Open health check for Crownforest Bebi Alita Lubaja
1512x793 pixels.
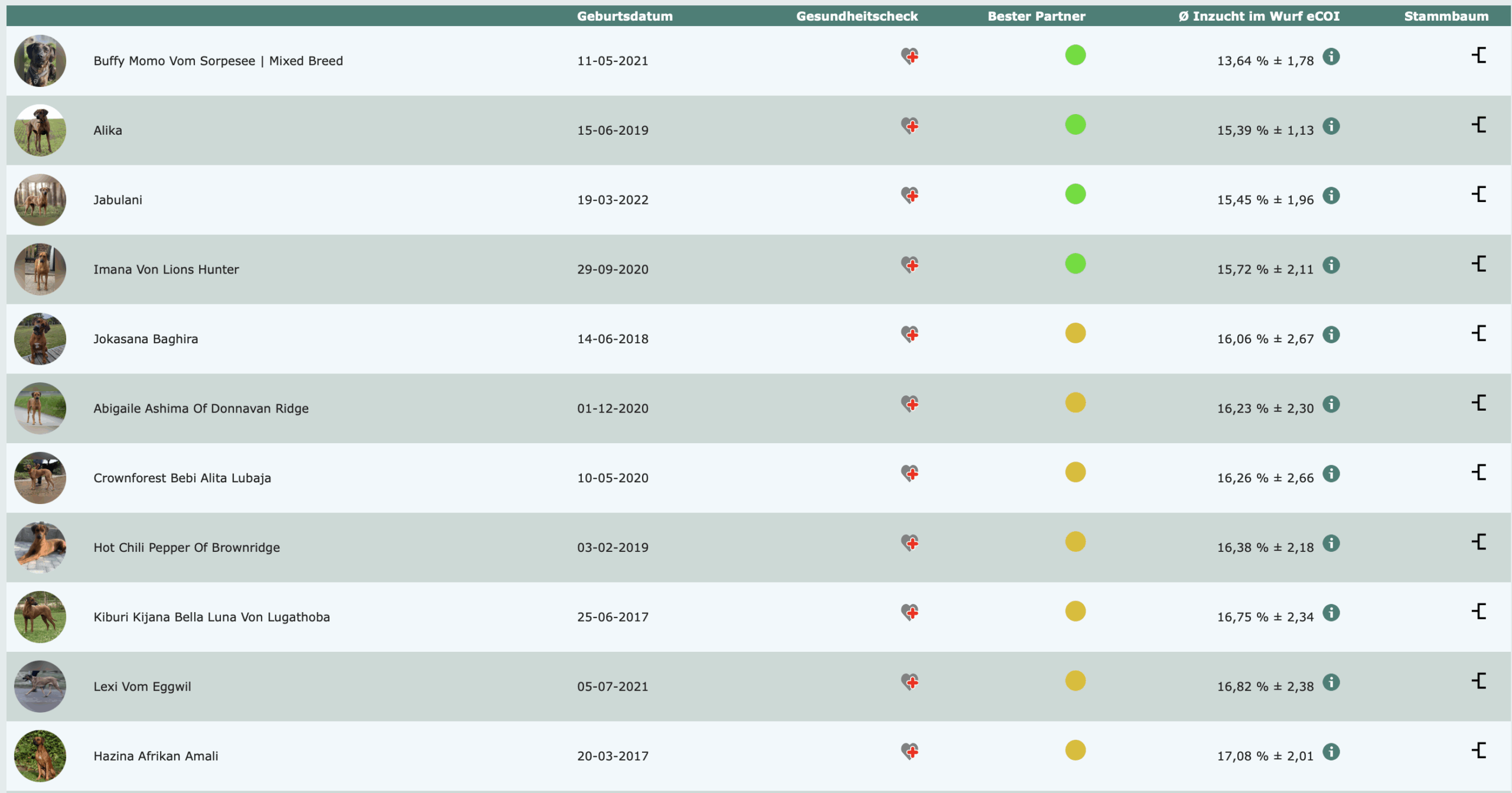click(x=909, y=473)
